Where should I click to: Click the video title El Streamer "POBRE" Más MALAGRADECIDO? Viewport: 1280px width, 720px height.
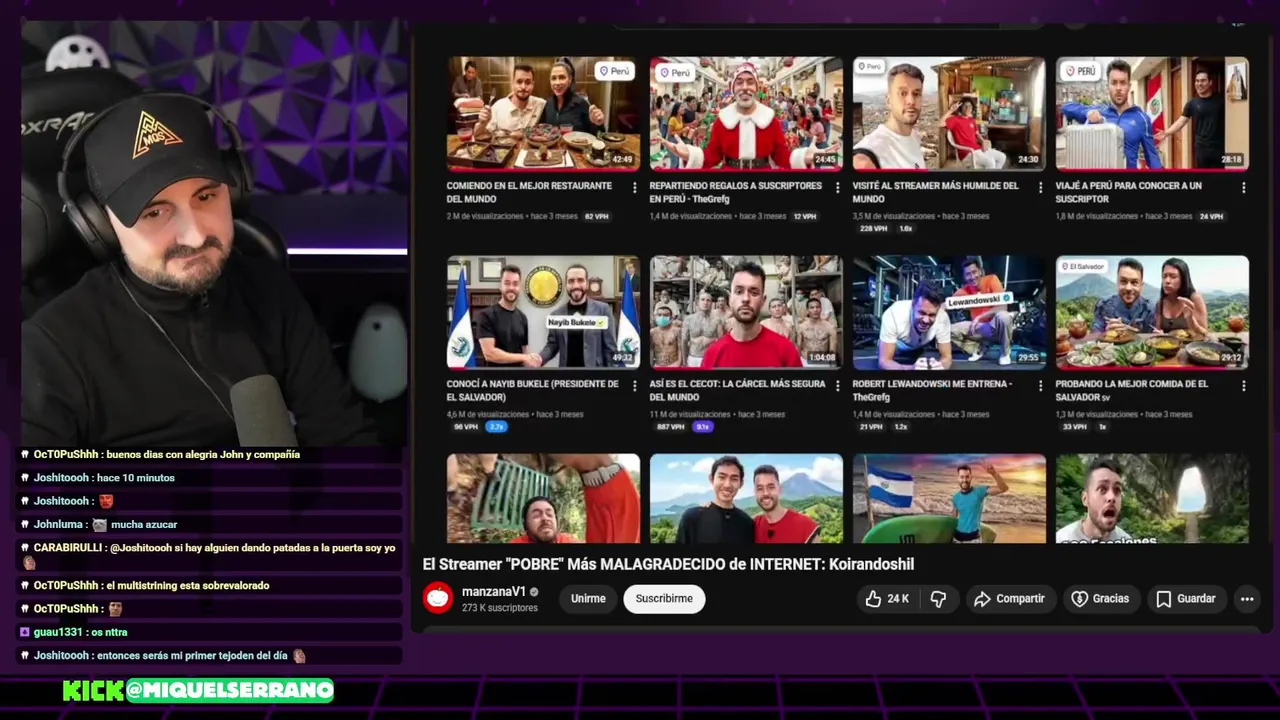coord(668,564)
